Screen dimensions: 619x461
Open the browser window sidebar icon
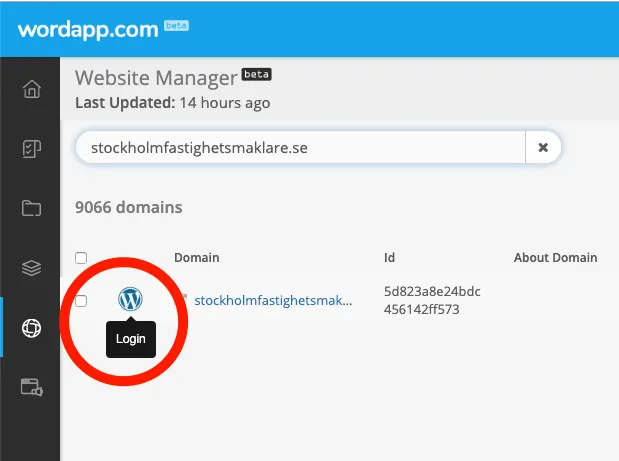32,387
